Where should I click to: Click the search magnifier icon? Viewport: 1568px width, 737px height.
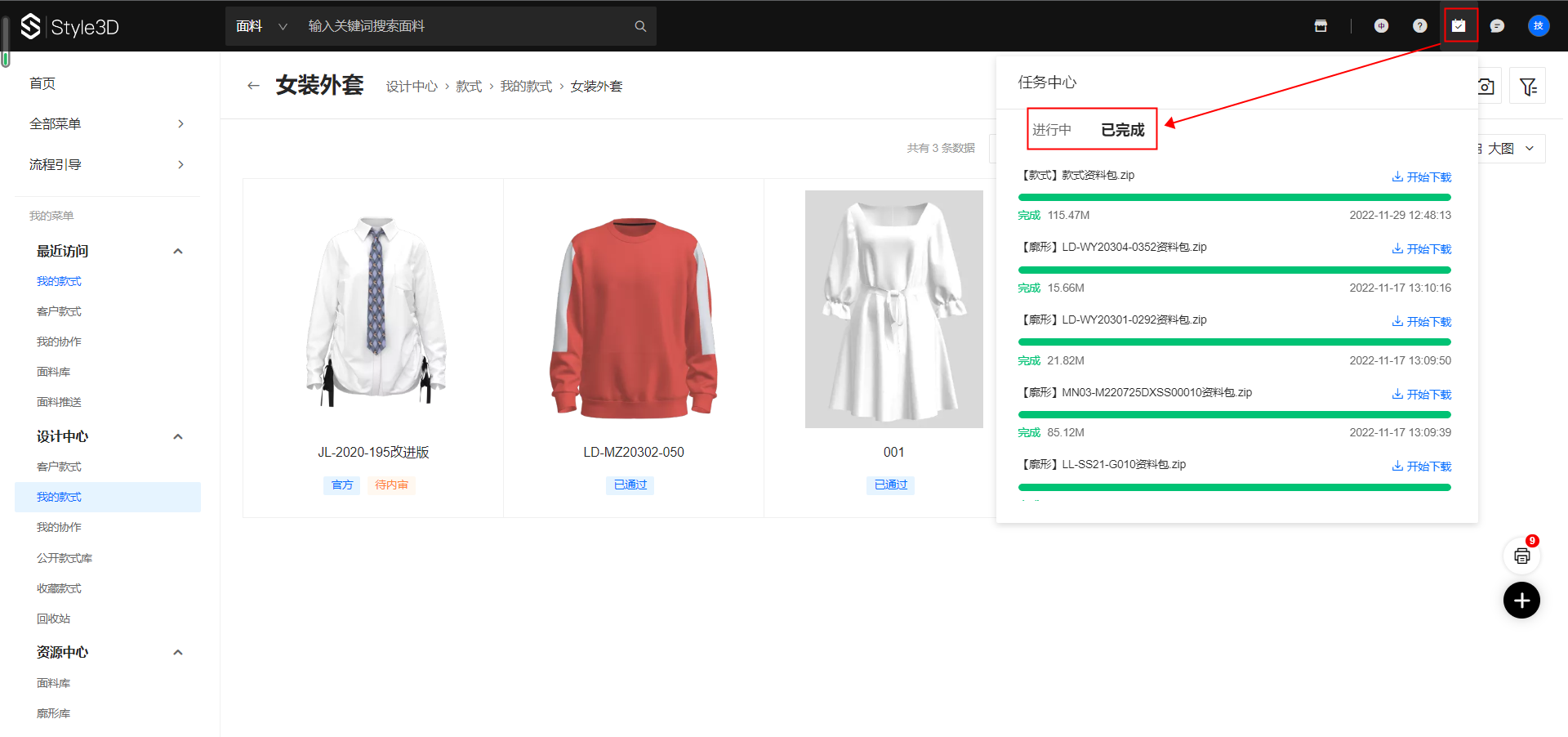pyautogui.click(x=640, y=26)
